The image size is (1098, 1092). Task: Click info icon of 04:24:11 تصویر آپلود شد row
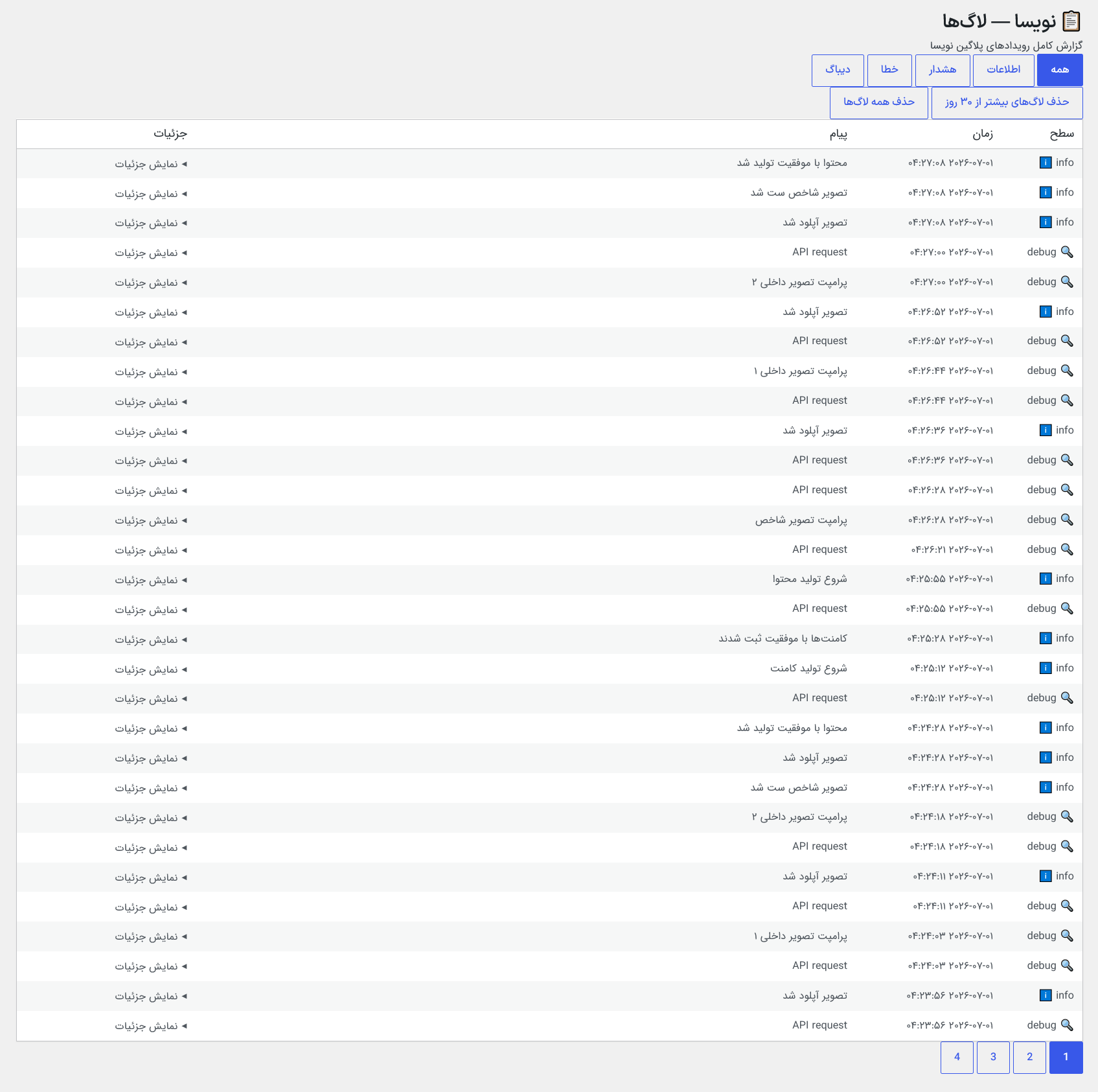pos(1046,876)
